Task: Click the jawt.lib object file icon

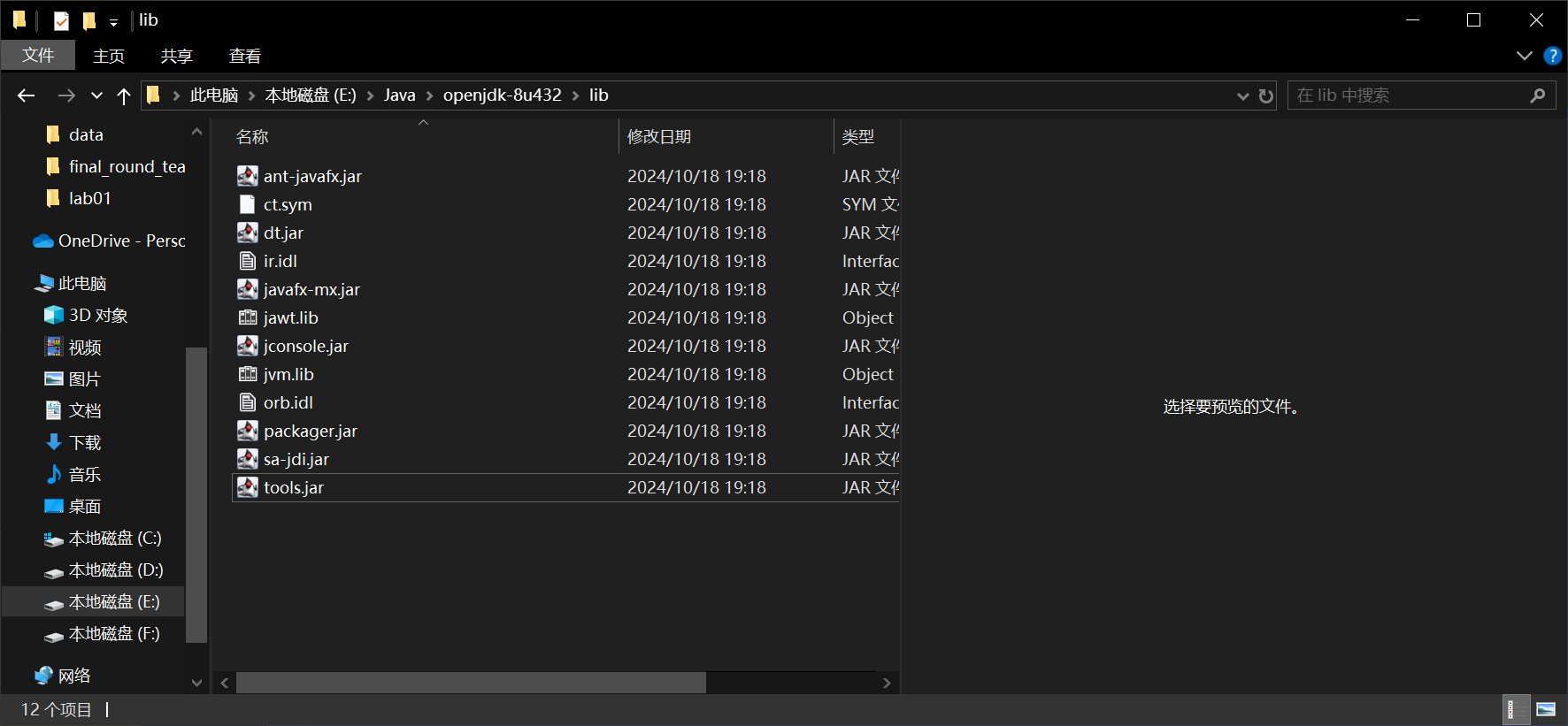Action: click(x=248, y=317)
